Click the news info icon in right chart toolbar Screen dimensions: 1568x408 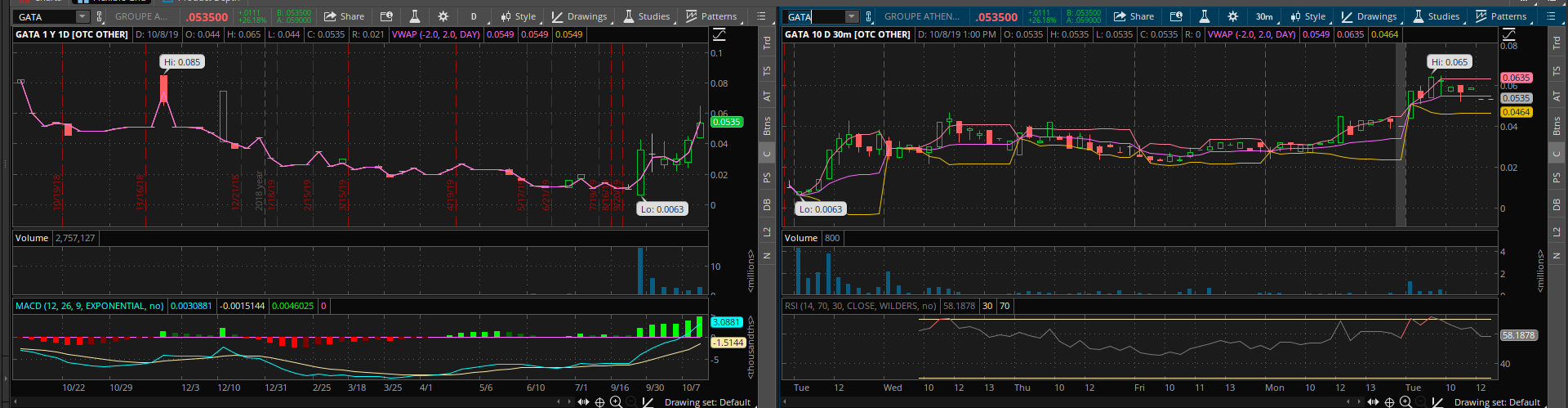pyautogui.click(x=1176, y=16)
